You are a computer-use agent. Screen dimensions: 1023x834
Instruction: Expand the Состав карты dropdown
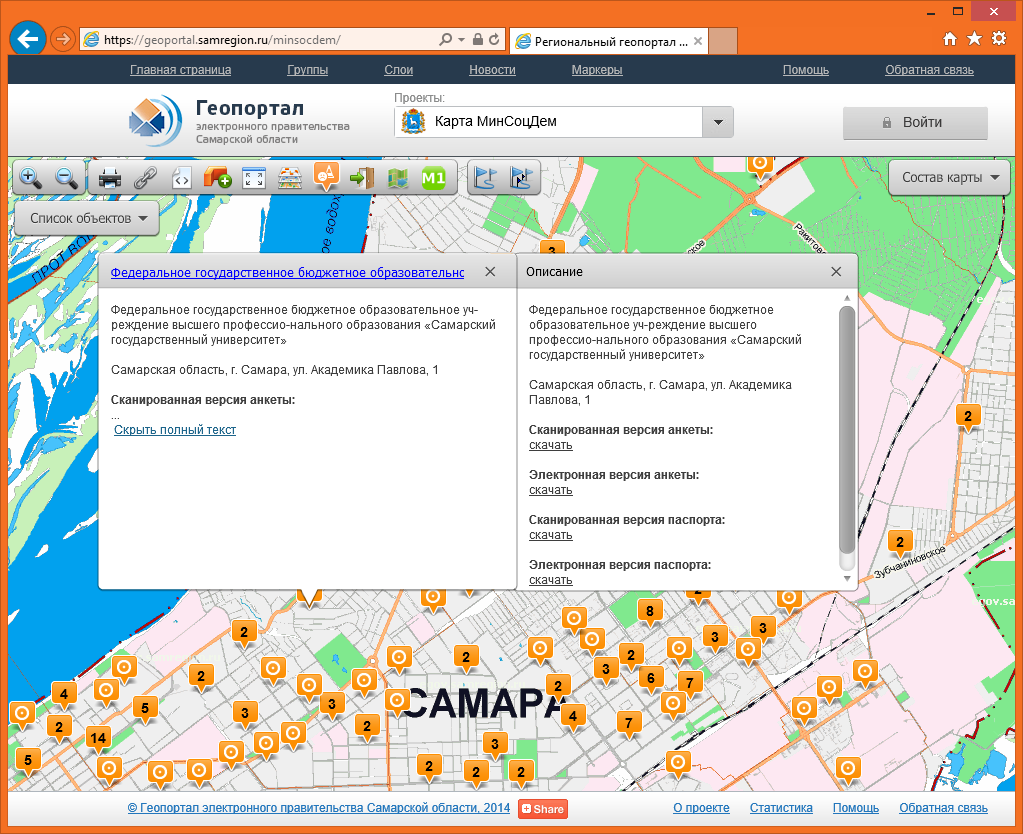(x=949, y=178)
